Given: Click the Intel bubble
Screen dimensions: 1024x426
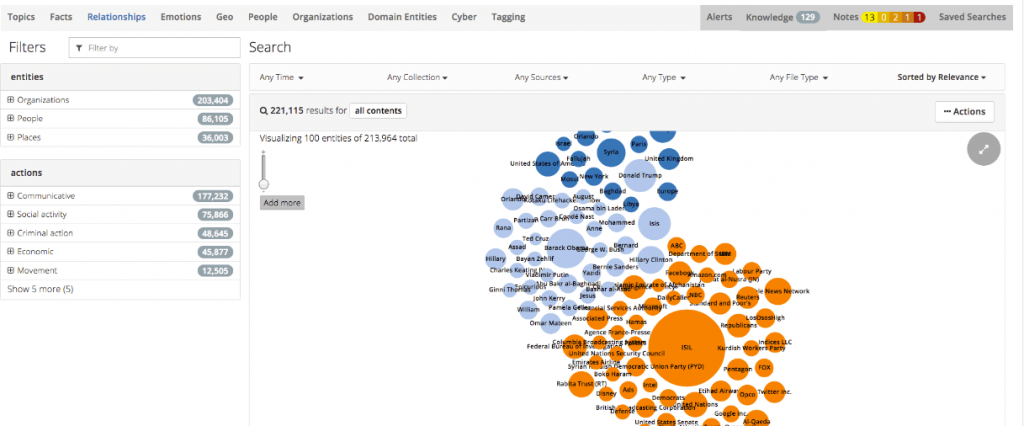Looking at the screenshot, I should (x=650, y=385).
